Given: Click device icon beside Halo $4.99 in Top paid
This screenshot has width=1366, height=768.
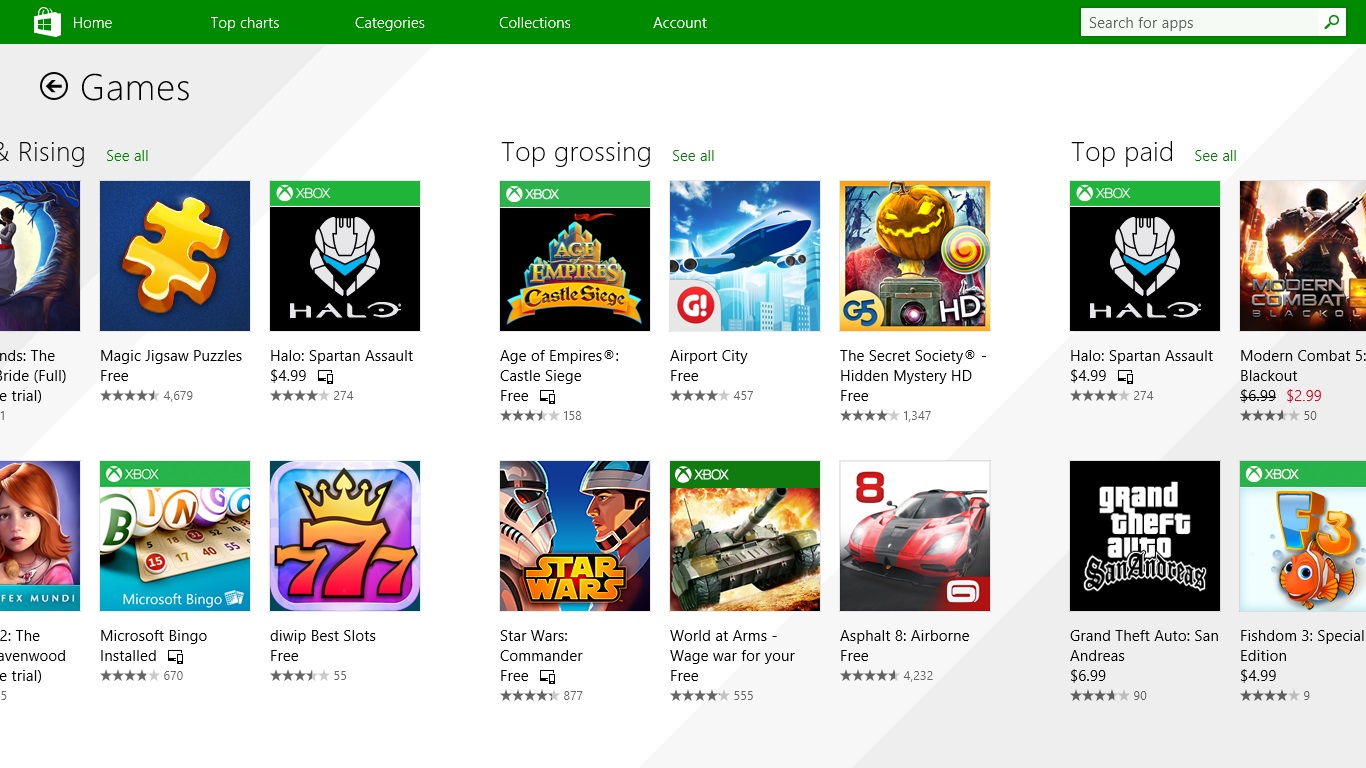Looking at the screenshot, I should (1125, 377).
